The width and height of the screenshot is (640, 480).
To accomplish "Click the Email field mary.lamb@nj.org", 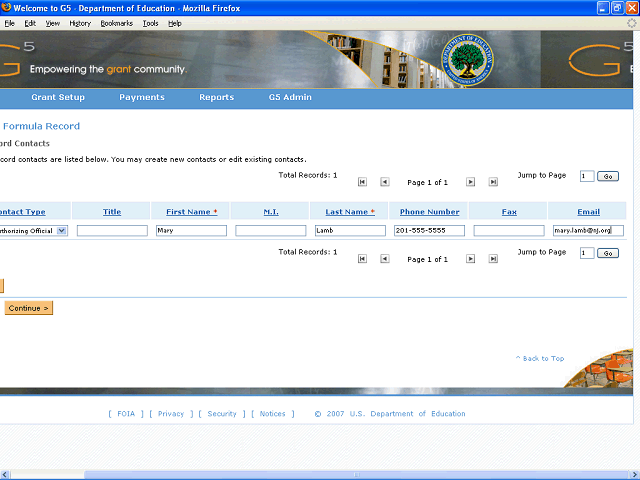I will tap(588, 231).
